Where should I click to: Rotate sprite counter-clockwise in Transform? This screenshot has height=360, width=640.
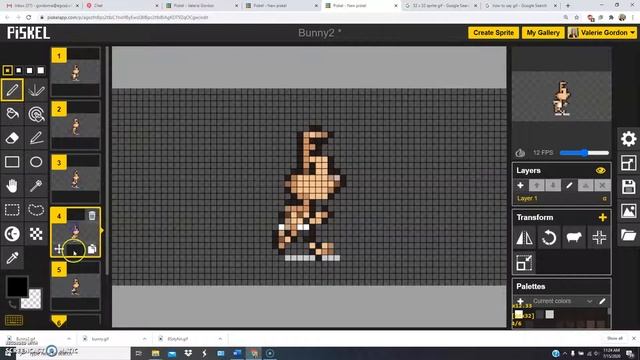pos(549,238)
